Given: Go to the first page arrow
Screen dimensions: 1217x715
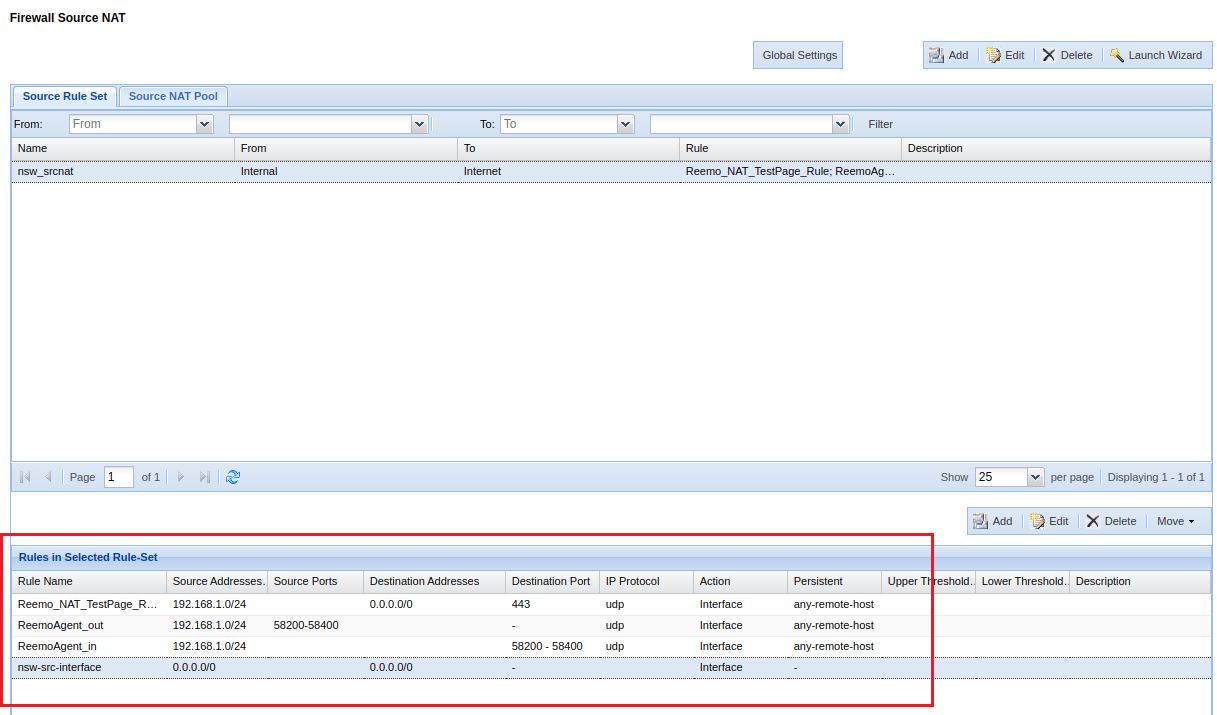Looking at the screenshot, I should tap(25, 477).
